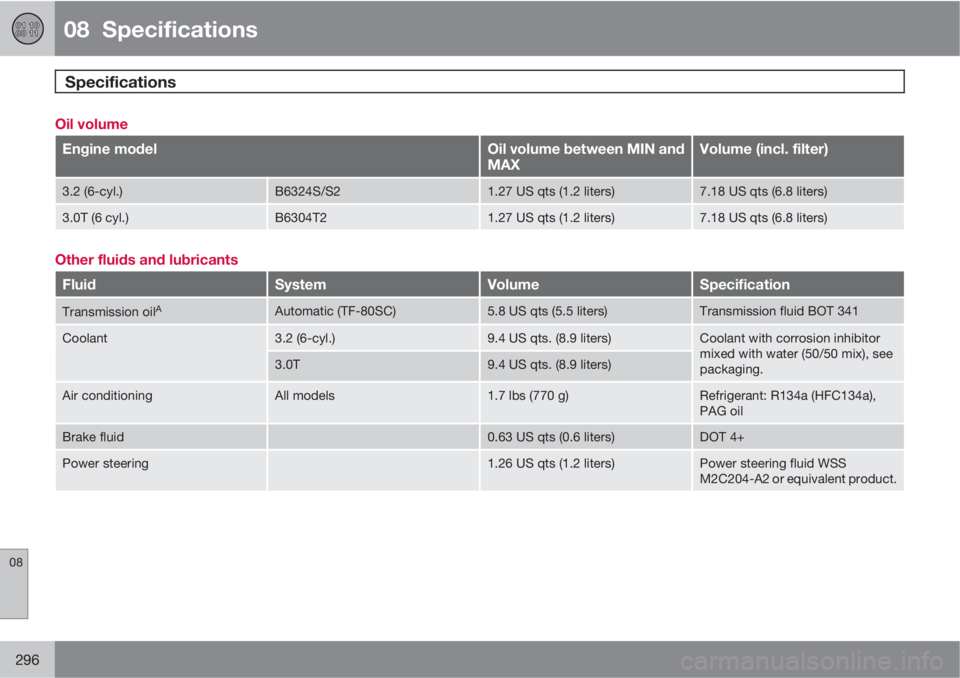Click the 'Fluid' column header
The width and height of the screenshot is (960, 678).
(x=161, y=284)
